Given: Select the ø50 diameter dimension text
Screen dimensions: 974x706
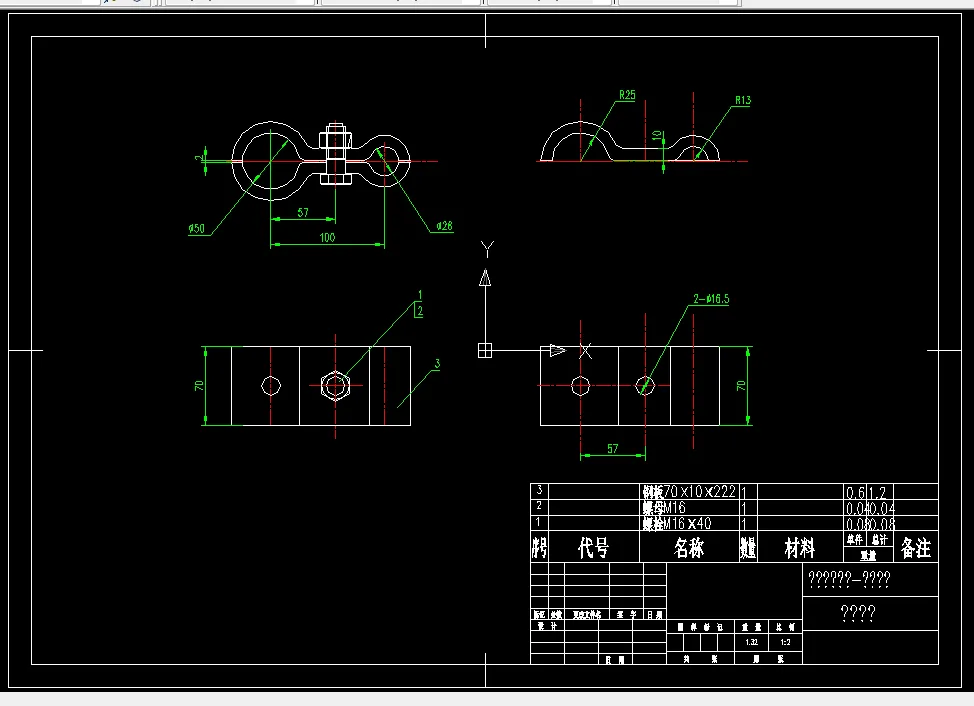Looking at the screenshot, I should click(196, 228).
